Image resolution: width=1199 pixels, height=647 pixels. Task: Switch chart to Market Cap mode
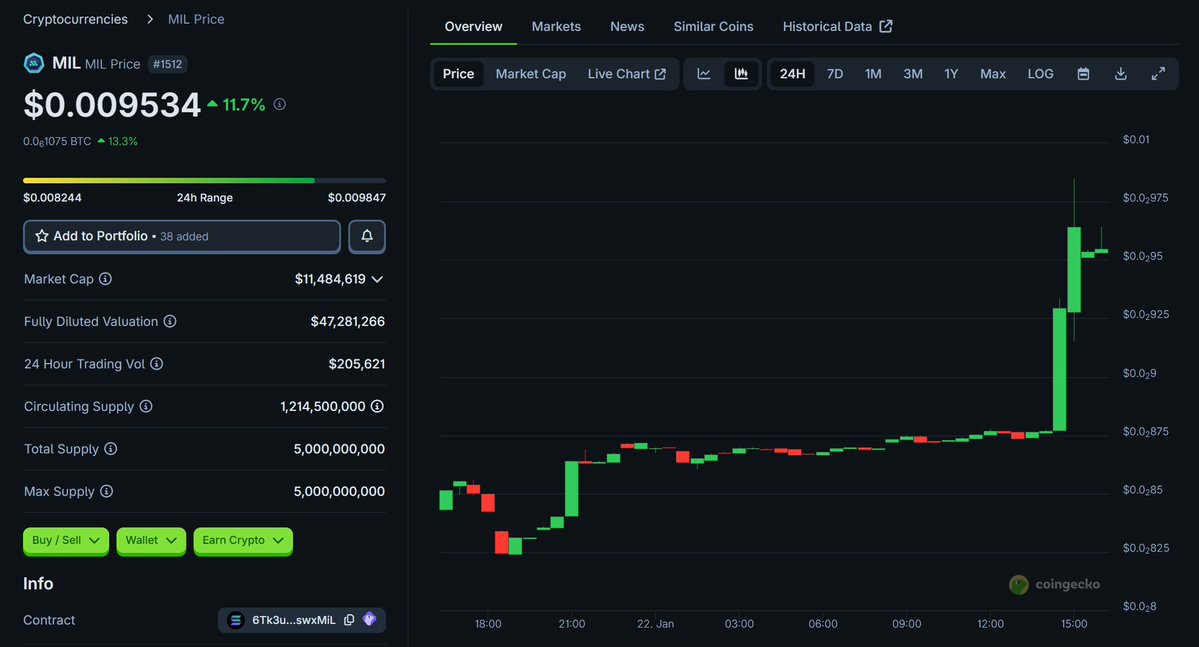click(531, 74)
